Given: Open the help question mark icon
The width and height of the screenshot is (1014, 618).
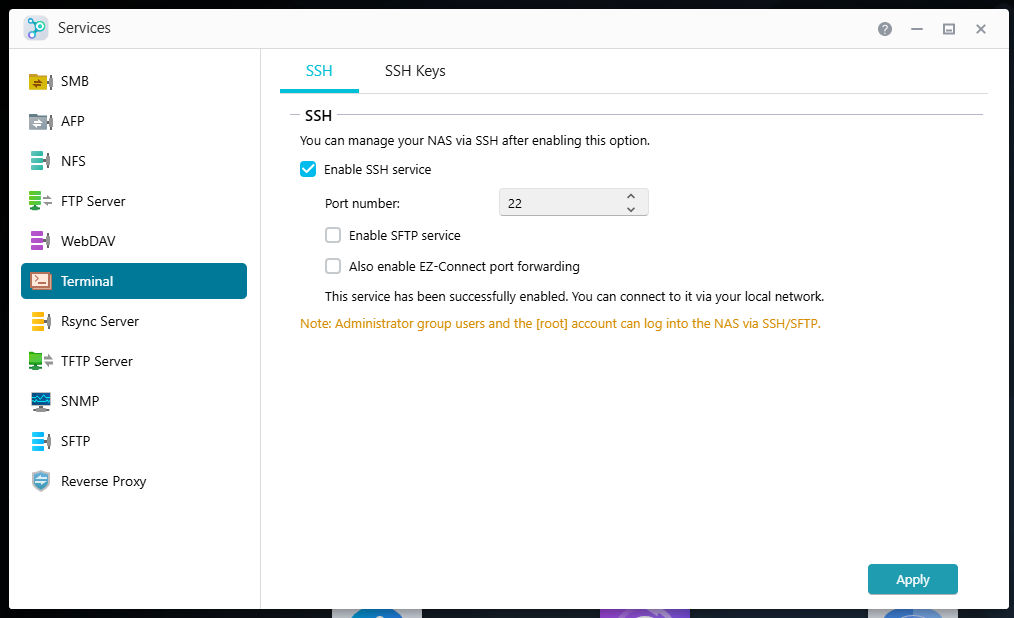Looking at the screenshot, I should pos(885,29).
